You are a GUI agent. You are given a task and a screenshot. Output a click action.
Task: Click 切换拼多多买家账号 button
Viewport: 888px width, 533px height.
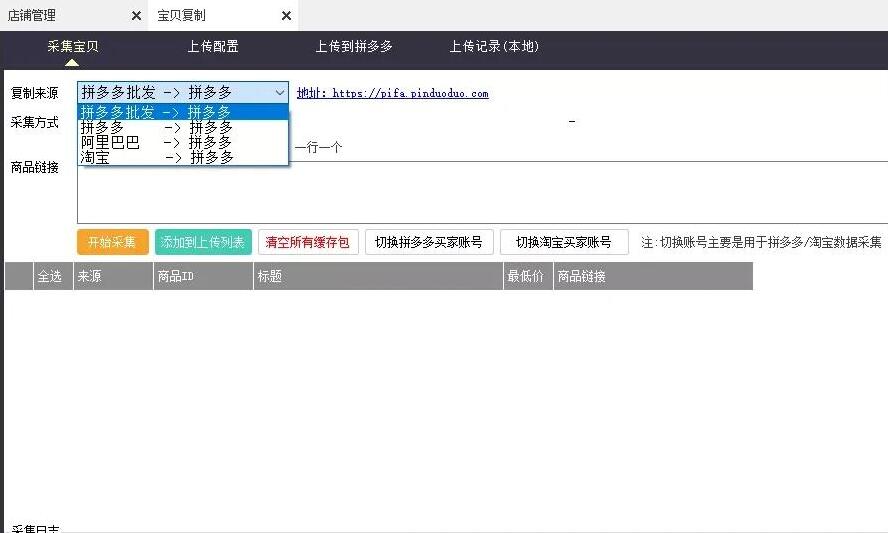click(429, 242)
